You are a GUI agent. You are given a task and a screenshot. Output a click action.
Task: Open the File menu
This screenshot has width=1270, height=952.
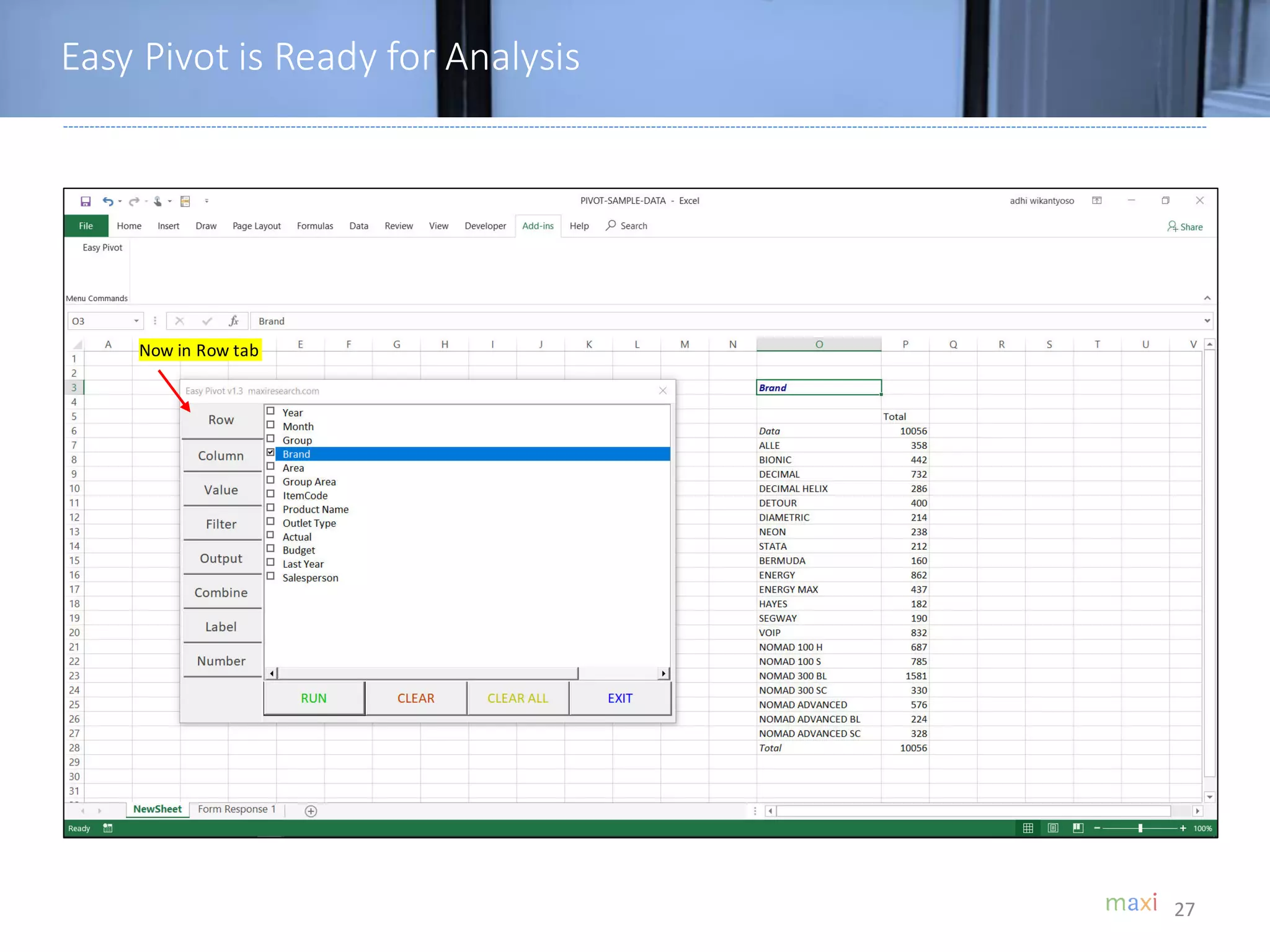point(86,226)
